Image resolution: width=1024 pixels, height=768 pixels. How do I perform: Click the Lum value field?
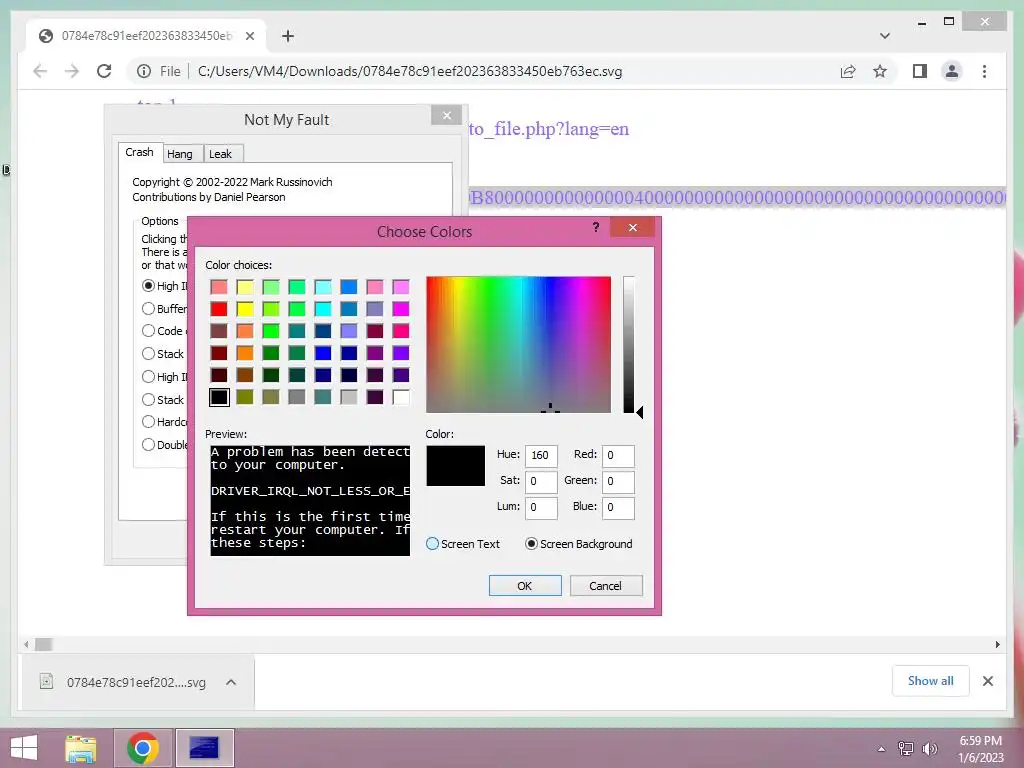(x=541, y=507)
